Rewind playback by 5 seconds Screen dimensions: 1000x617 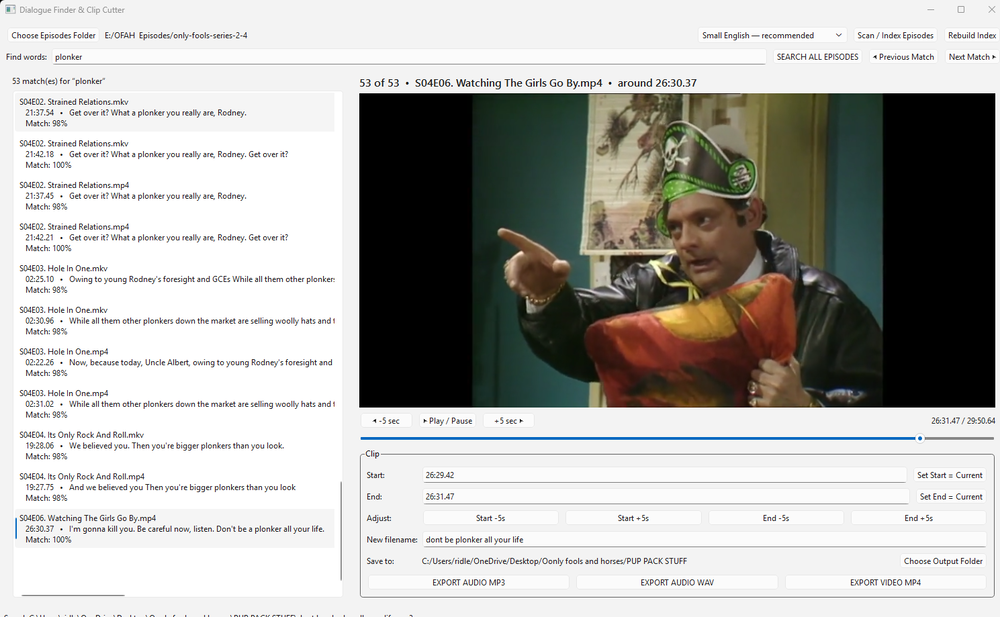(x=386, y=420)
